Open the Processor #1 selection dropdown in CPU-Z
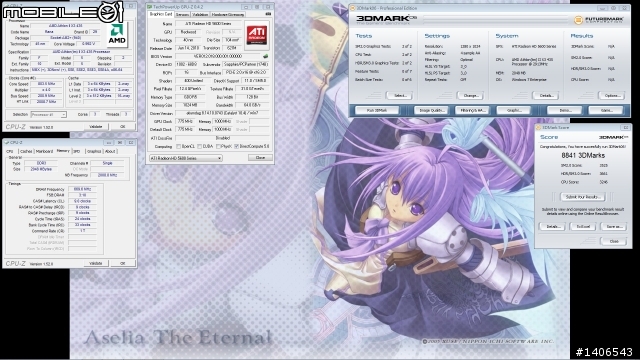This screenshot has height=360, width=640. [48, 115]
